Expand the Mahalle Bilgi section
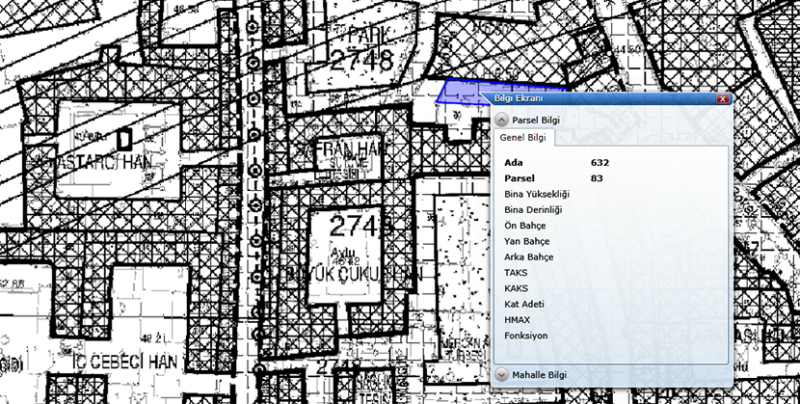Viewport: 800px width, 404px height. coord(502,374)
